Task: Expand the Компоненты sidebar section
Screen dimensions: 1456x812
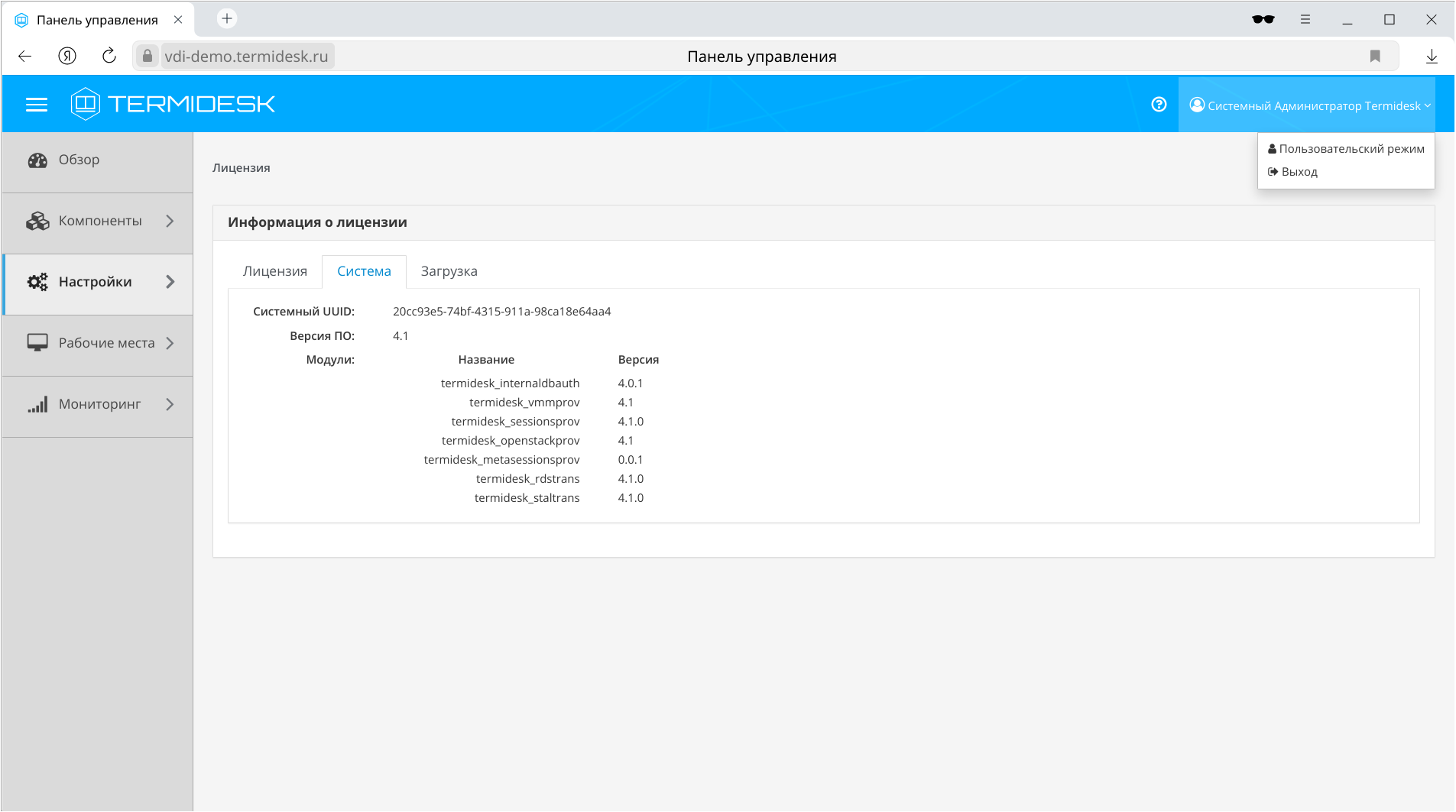Action: (x=98, y=221)
